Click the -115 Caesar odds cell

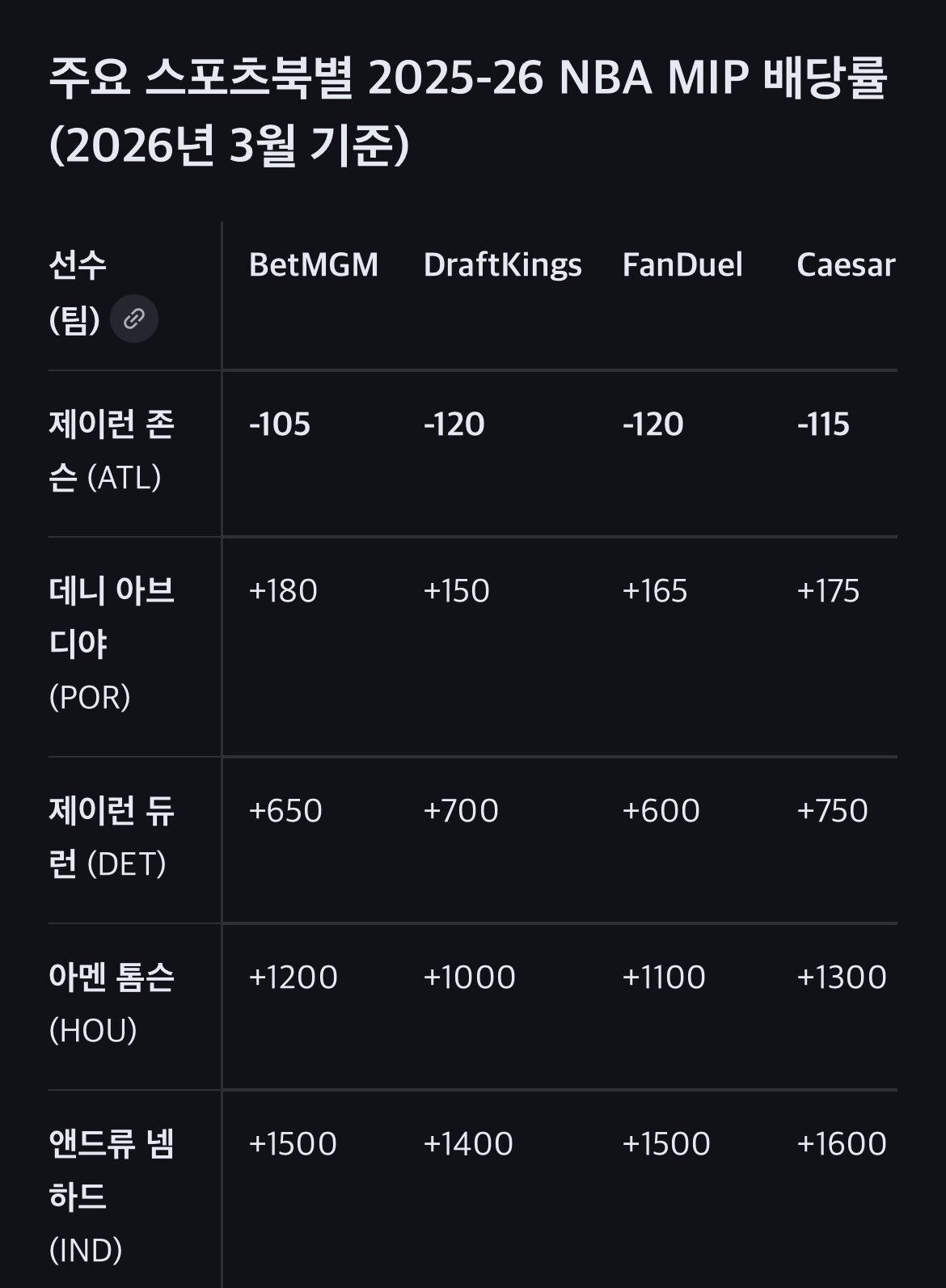[823, 424]
